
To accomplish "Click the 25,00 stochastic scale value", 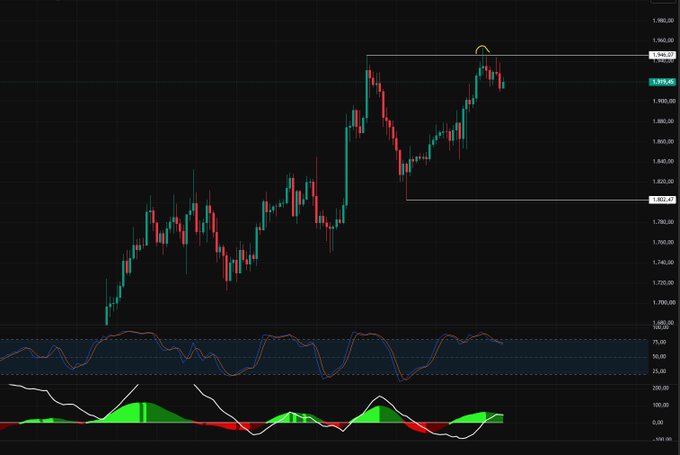I will 660,371.
